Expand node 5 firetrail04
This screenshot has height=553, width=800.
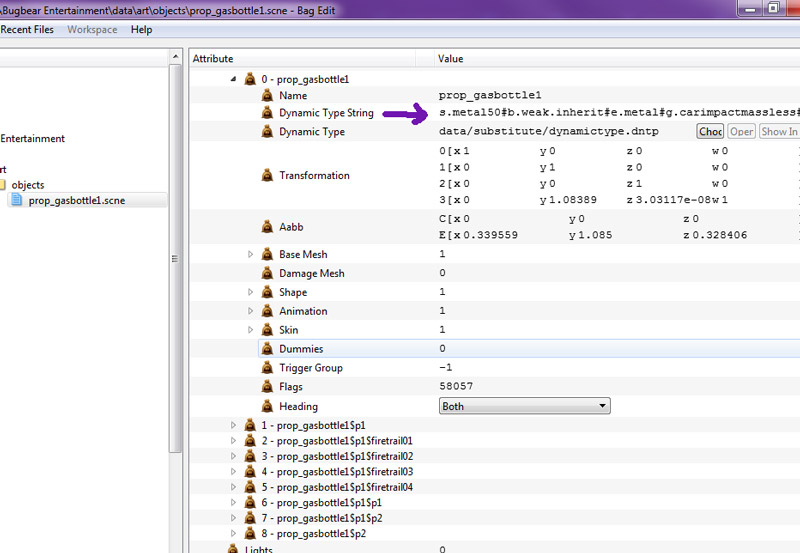click(x=233, y=487)
